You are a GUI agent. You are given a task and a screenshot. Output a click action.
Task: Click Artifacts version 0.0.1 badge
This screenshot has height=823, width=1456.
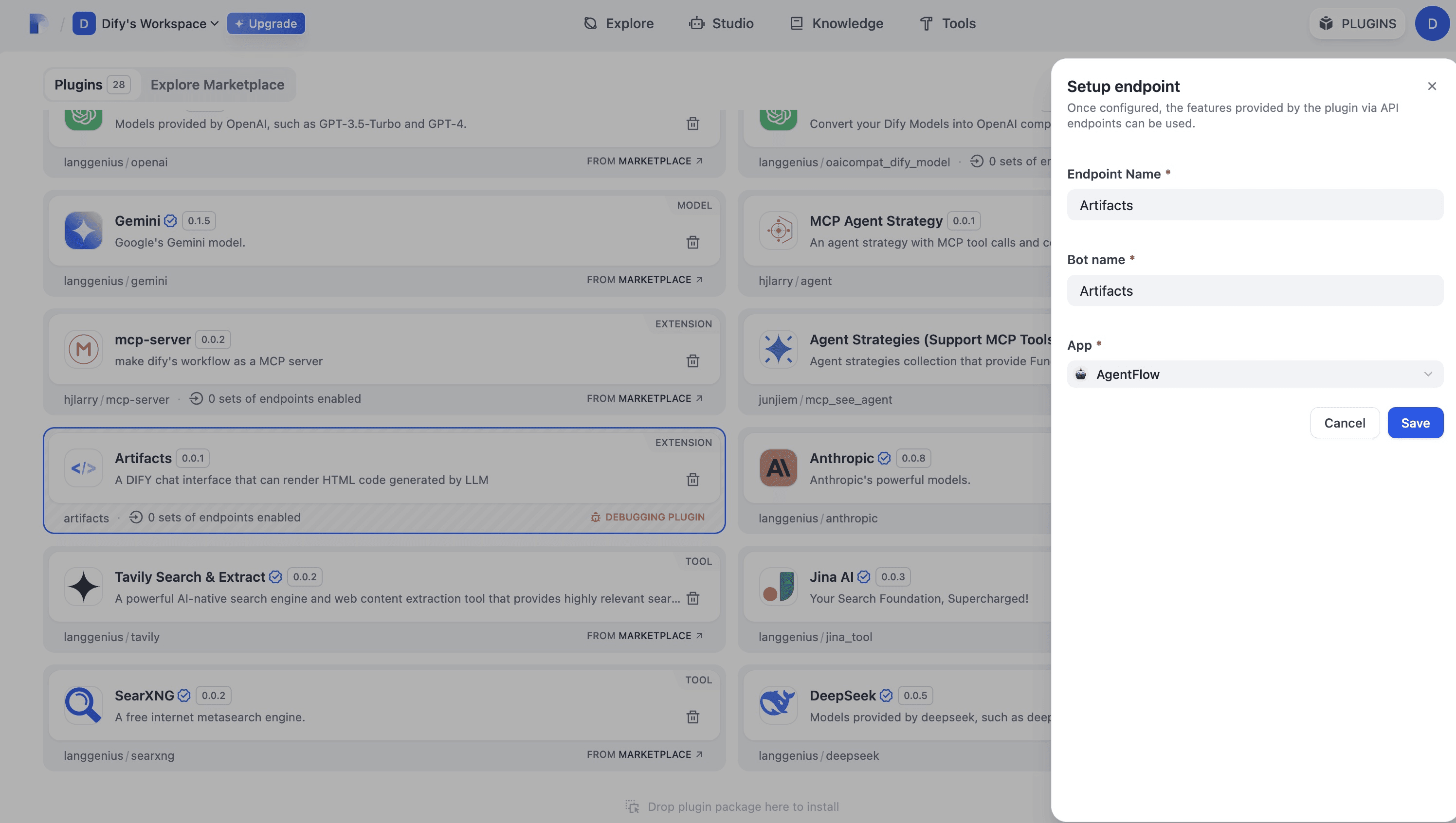click(x=193, y=458)
